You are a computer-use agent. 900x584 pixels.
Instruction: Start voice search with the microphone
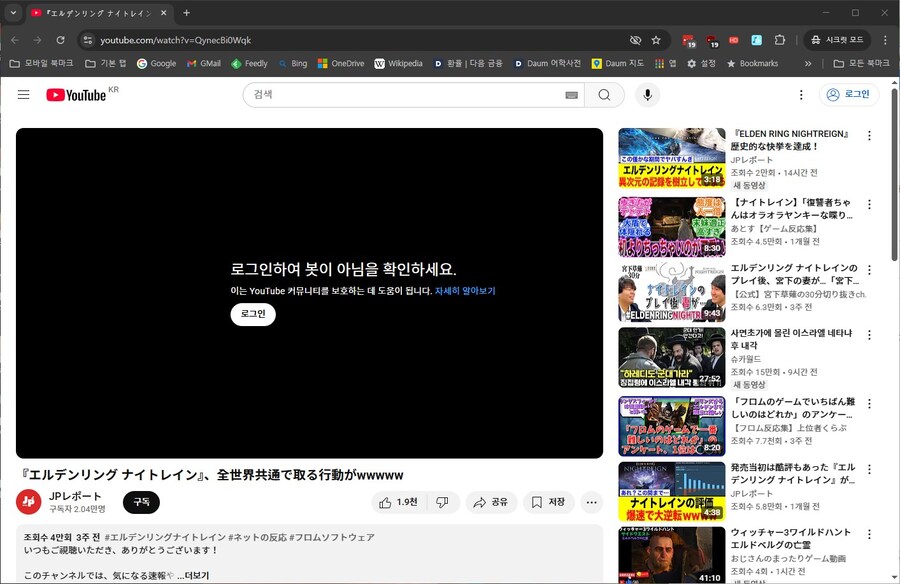pyautogui.click(x=647, y=95)
